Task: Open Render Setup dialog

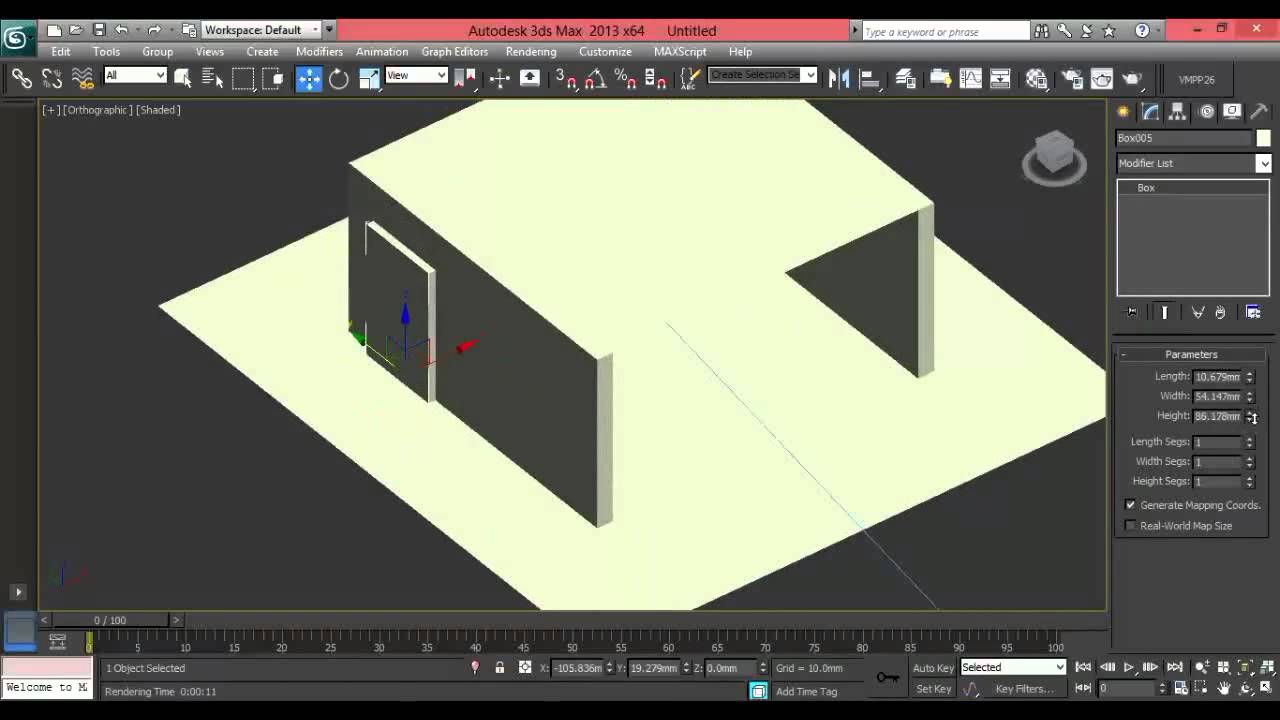Action: 1072,78
